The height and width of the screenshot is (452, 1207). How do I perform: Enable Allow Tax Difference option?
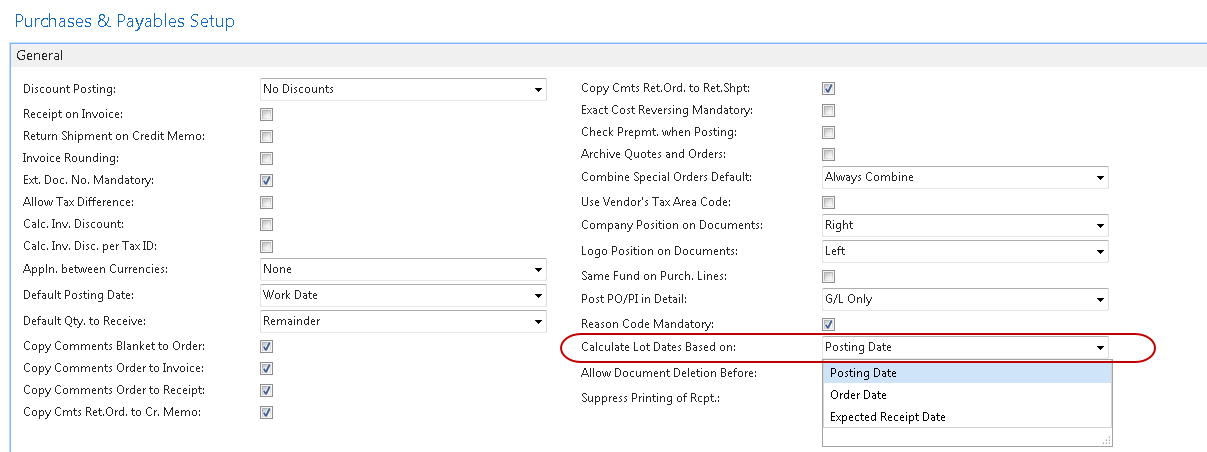point(267,203)
